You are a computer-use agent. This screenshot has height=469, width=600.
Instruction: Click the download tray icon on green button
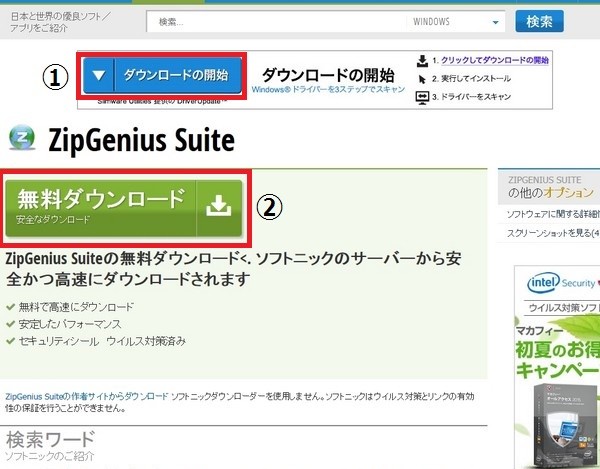218,206
